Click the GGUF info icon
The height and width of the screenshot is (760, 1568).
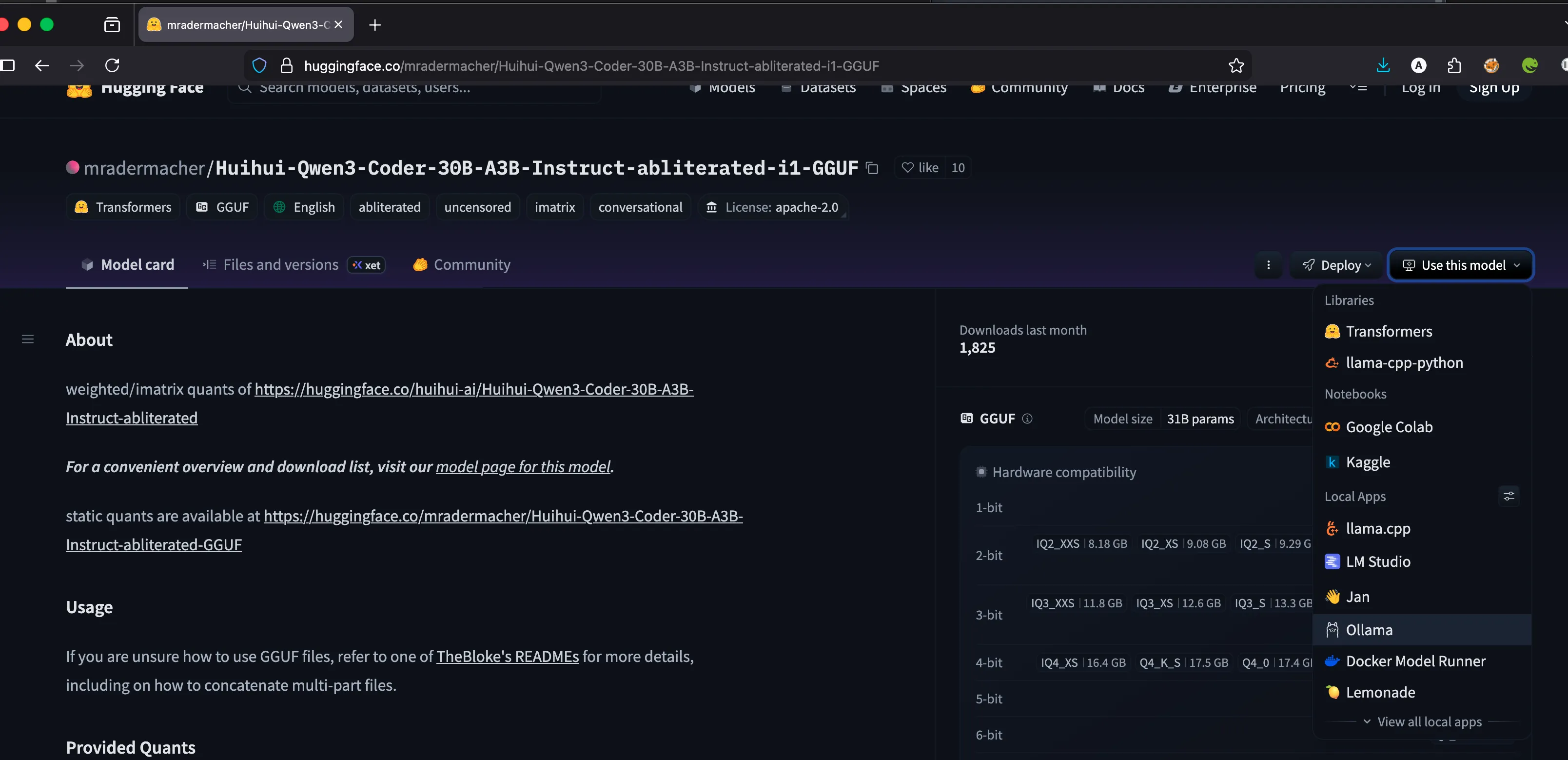click(1027, 419)
